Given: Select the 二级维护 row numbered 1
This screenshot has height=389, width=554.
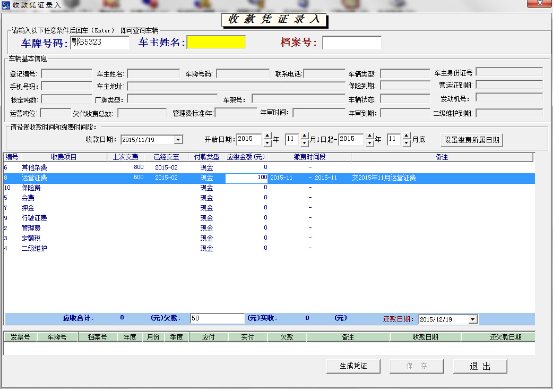Looking at the screenshot, I should point(269,248).
